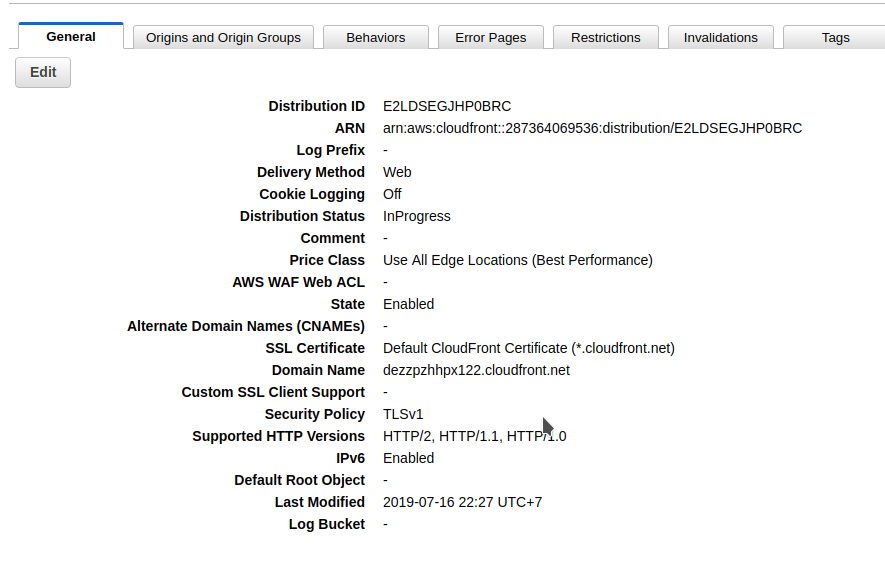Switch to the General tab

(x=71, y=37)
